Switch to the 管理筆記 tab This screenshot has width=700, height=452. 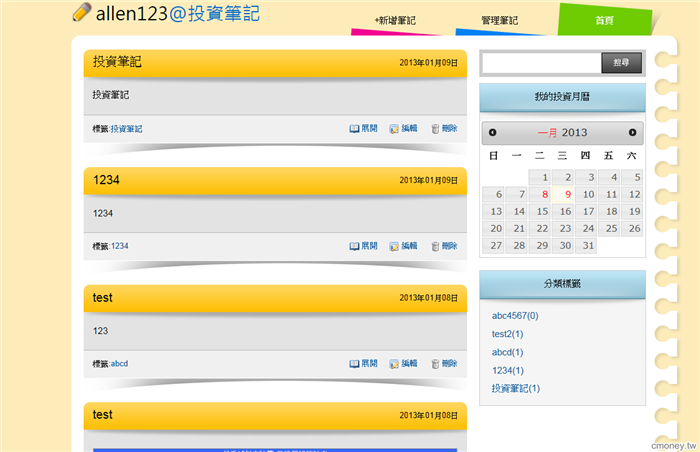(x=499, y=20)
